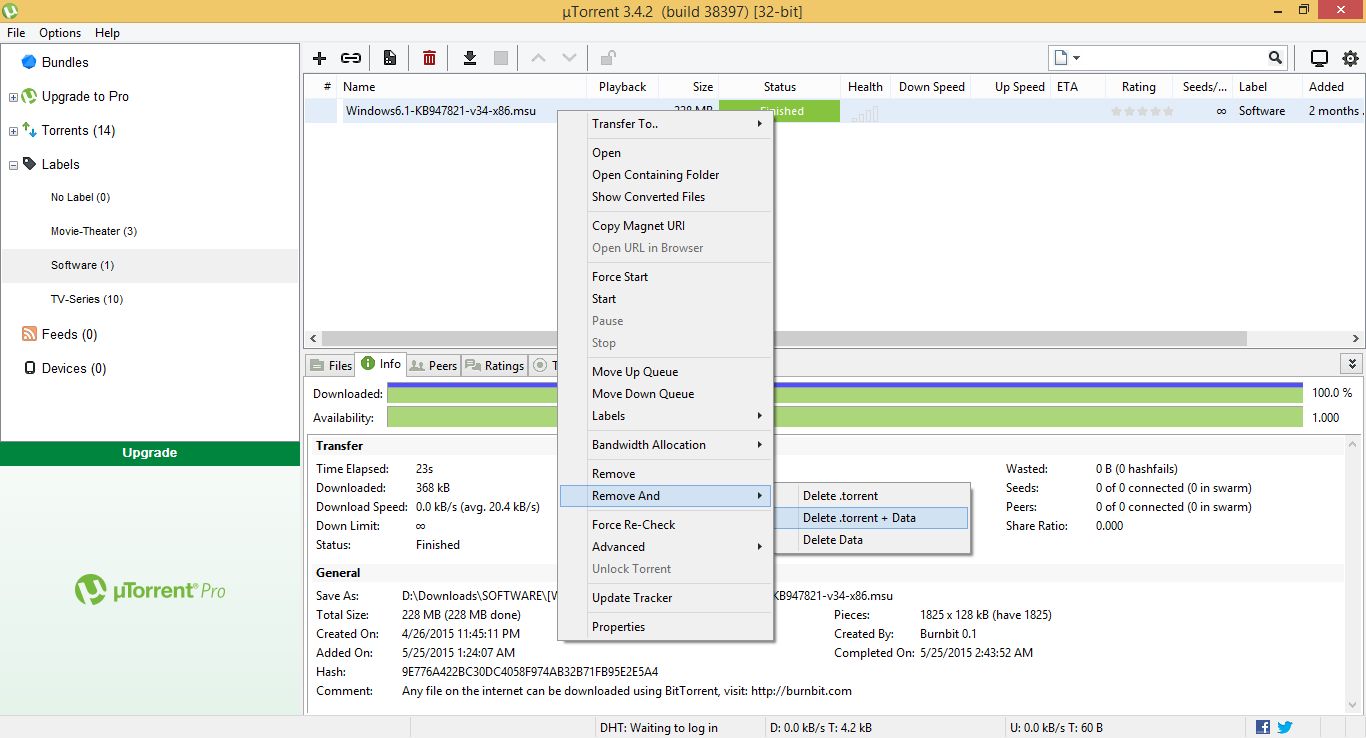Select Show Converted Files

coord(664,197)
